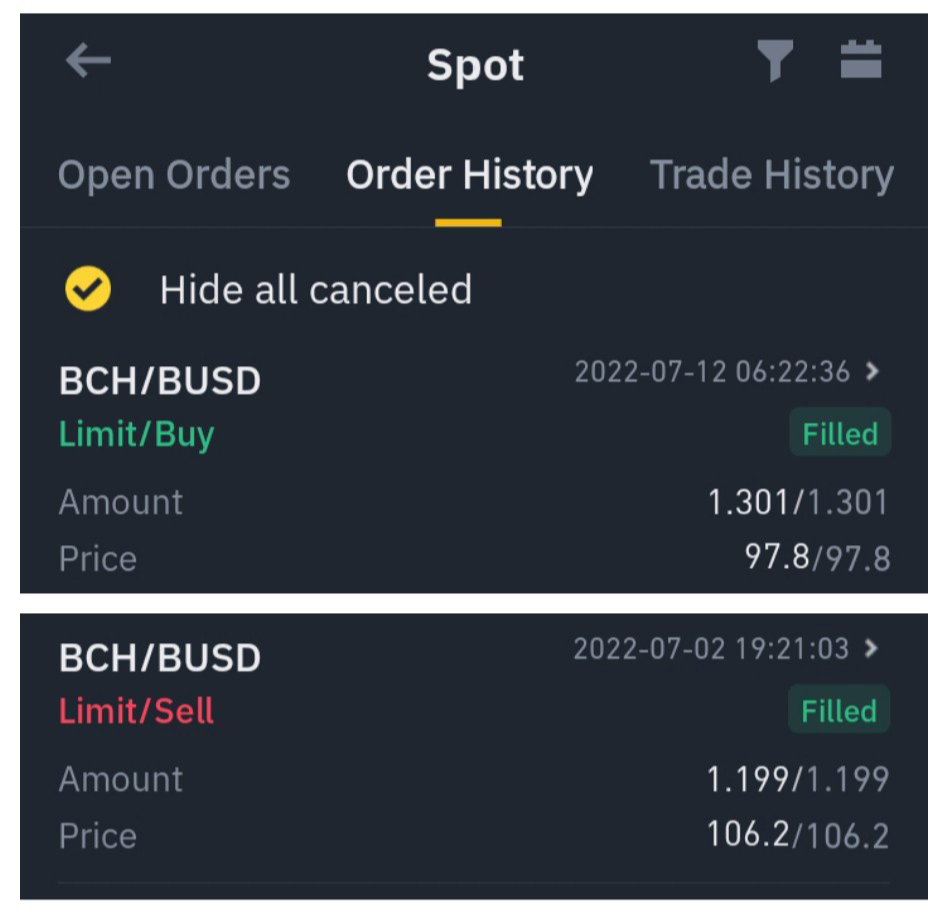
Task: Open the filter funnel icon
Action: (774, 60)
